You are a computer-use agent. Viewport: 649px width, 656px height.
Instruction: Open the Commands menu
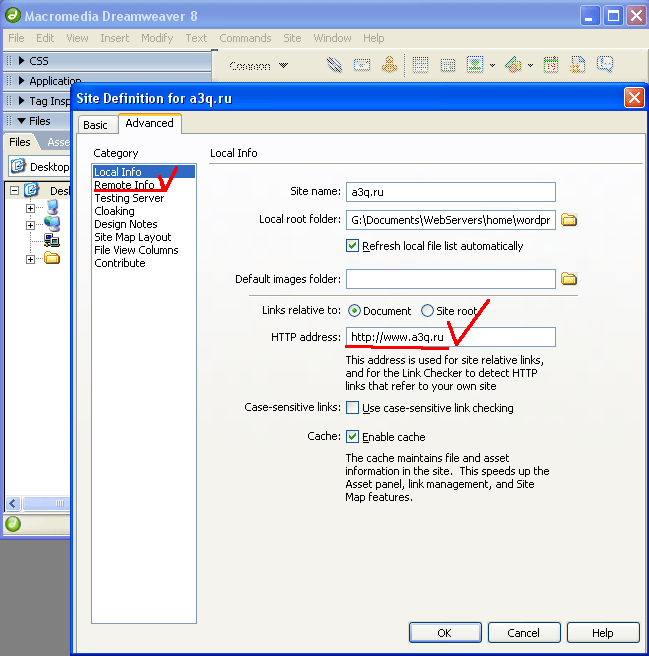click(x=245, y=38)
